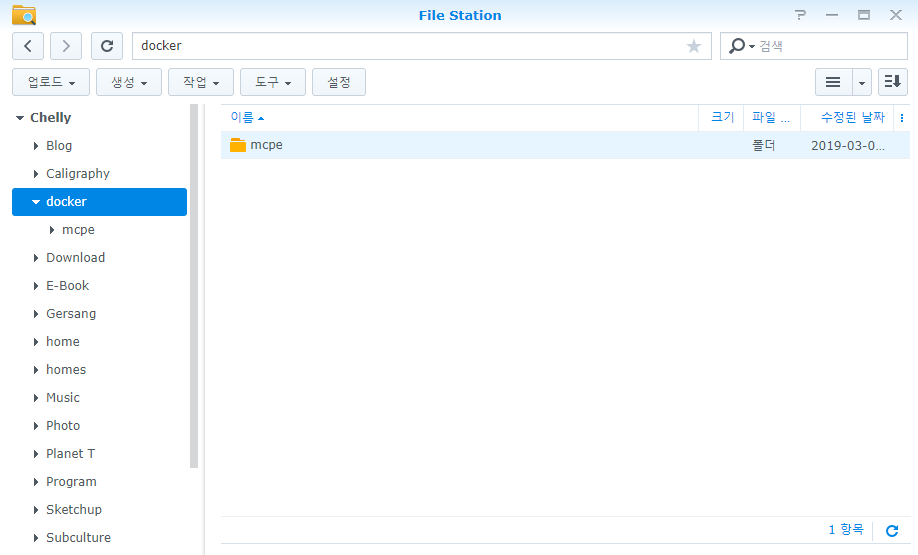This screenshot has height=555, width=918.
Task: Select the mcpe folder icon in list
Action: coord(238,145)
